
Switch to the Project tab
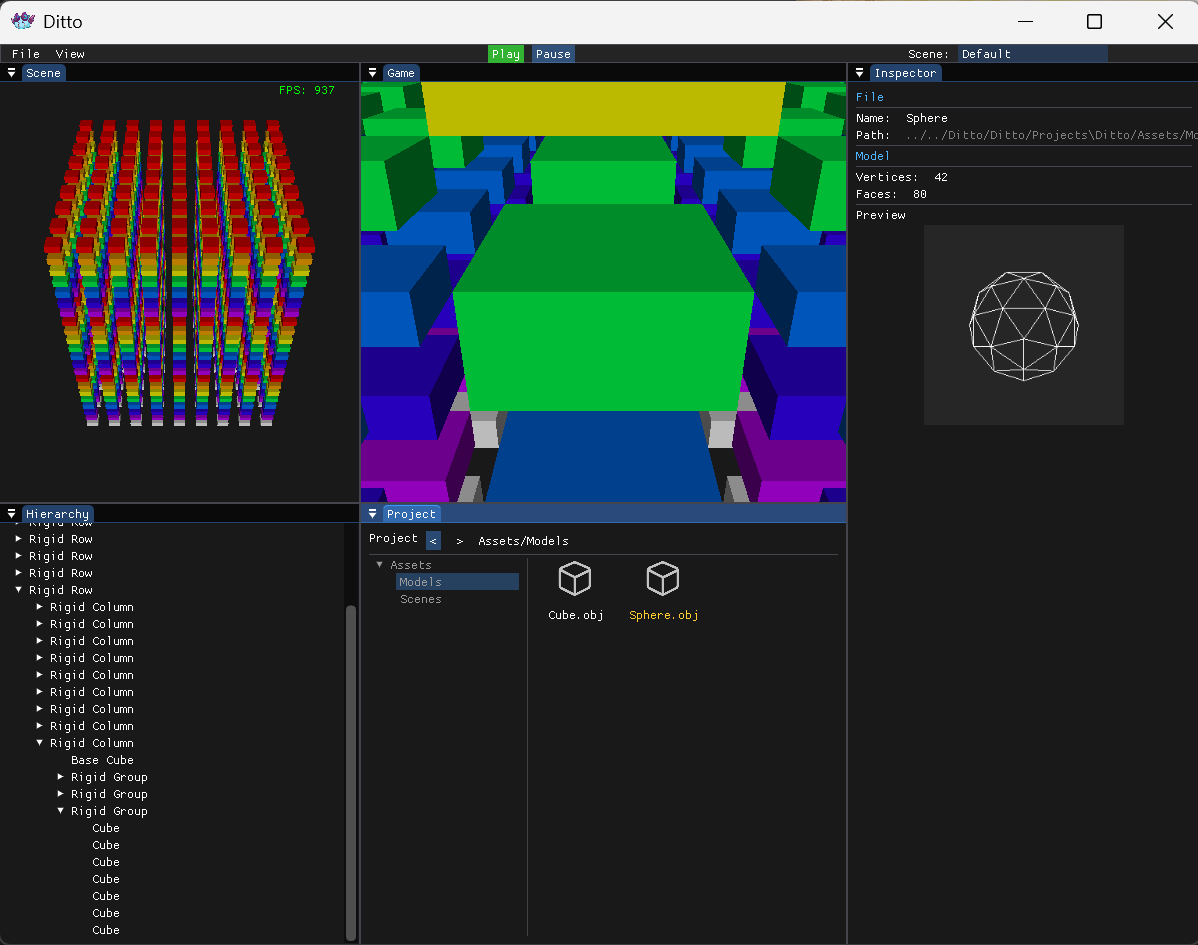point(411,513)
